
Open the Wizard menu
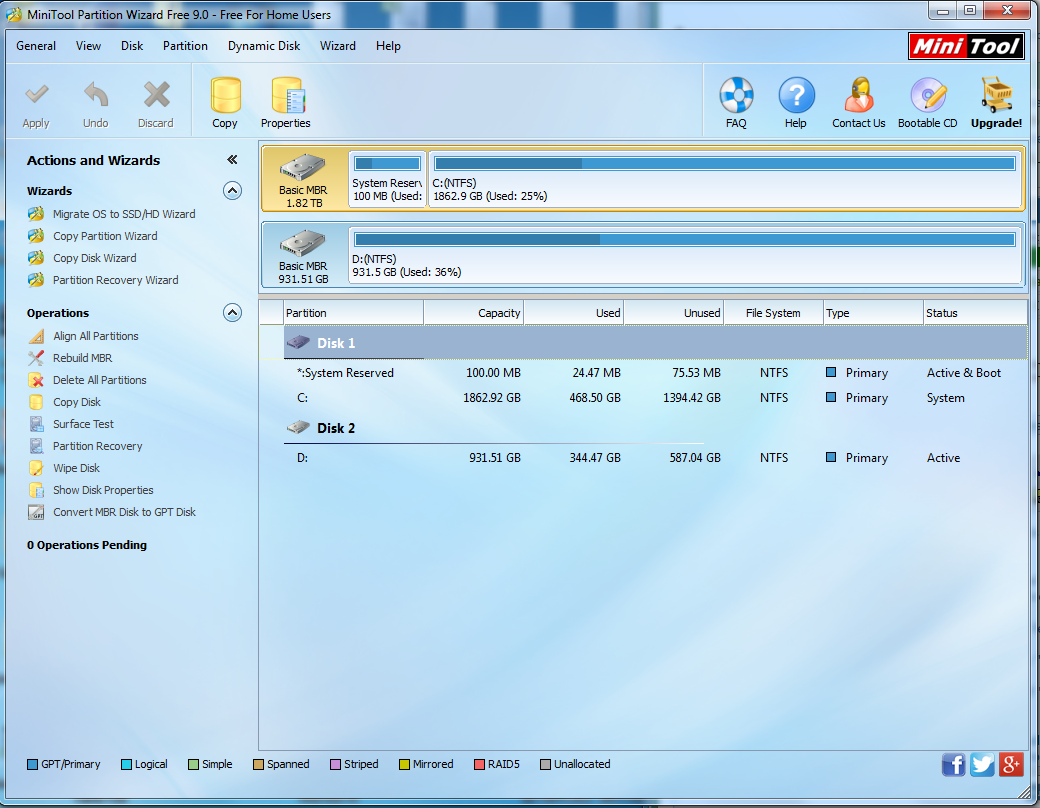[x=338, y=46]
